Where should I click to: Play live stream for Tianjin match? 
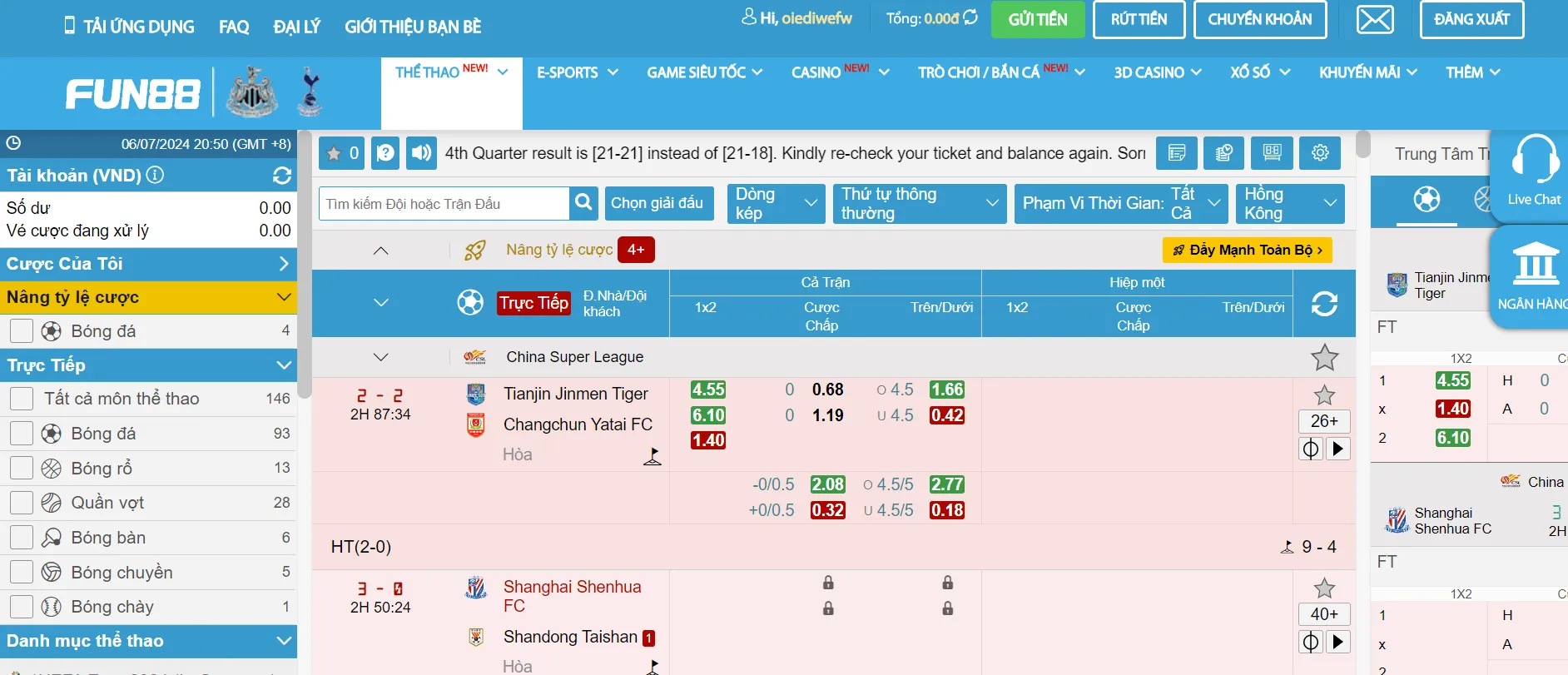click(1337, 449)
